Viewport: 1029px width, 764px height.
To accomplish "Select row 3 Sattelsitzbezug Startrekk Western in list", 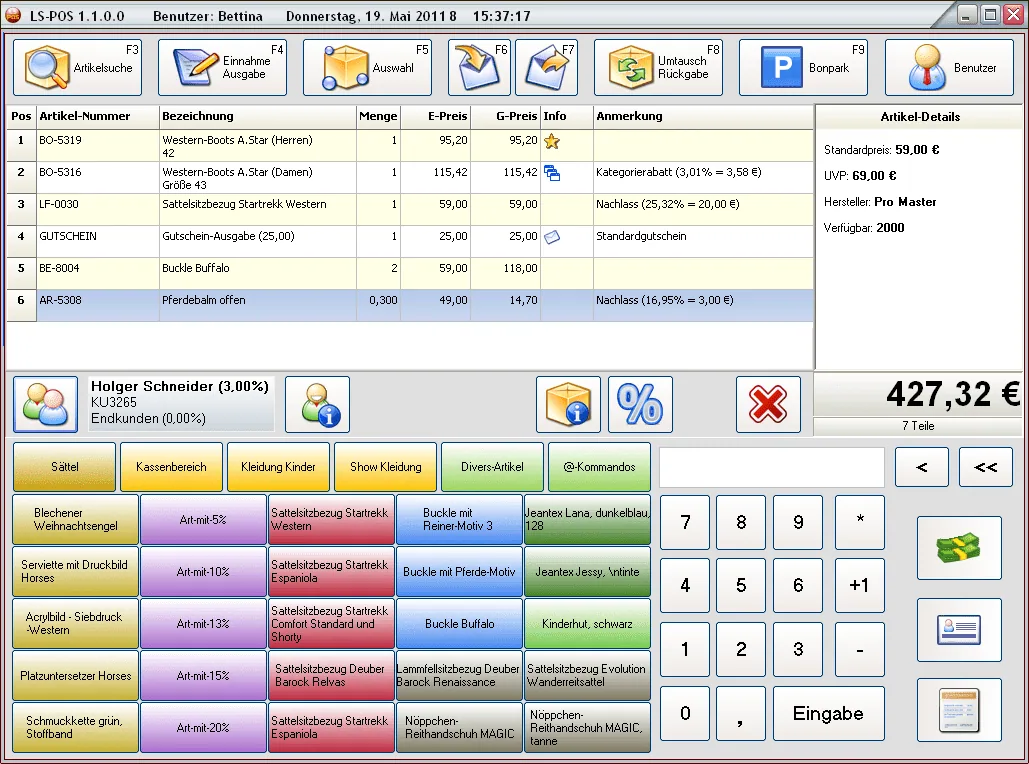I will (x=410, y=210).
